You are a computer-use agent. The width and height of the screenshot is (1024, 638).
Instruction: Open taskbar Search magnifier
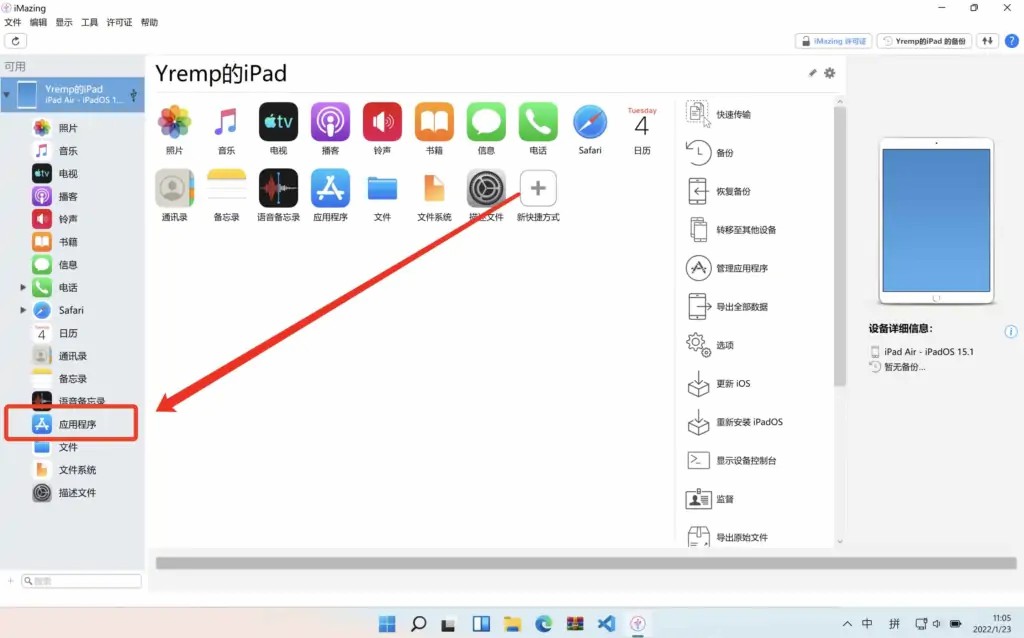(419, 624)
